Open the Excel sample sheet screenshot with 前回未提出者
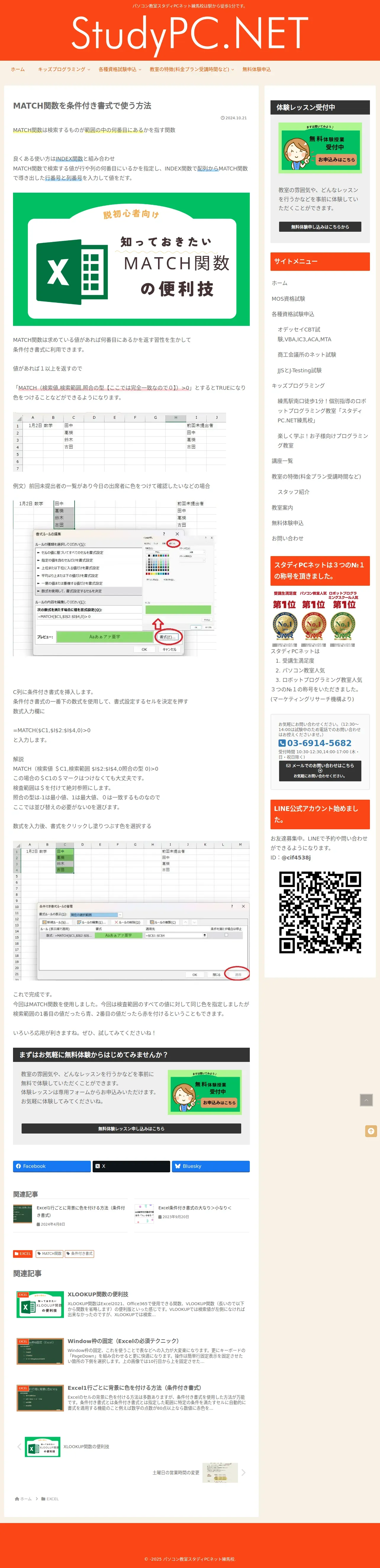Viewport: 380px width, 1568px height. (119, 442)
